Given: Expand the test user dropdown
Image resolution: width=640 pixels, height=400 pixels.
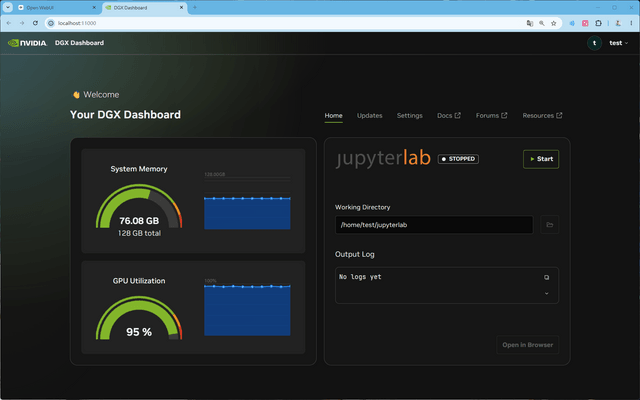Looking at the screenshot, I should click(619, 43).
